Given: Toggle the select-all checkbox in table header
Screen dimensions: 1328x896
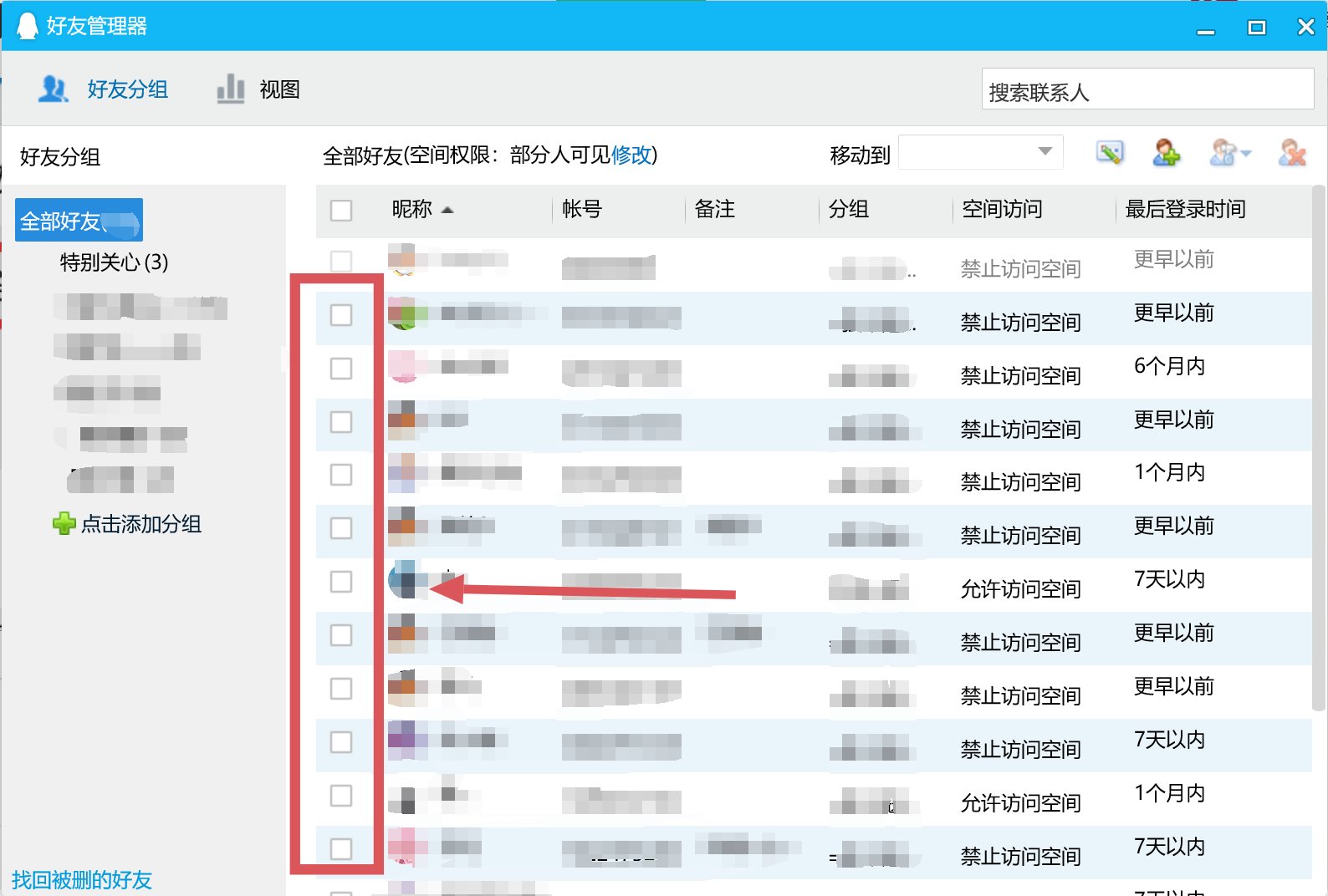Looking at the screenshot, I should (x=341, y=210).
